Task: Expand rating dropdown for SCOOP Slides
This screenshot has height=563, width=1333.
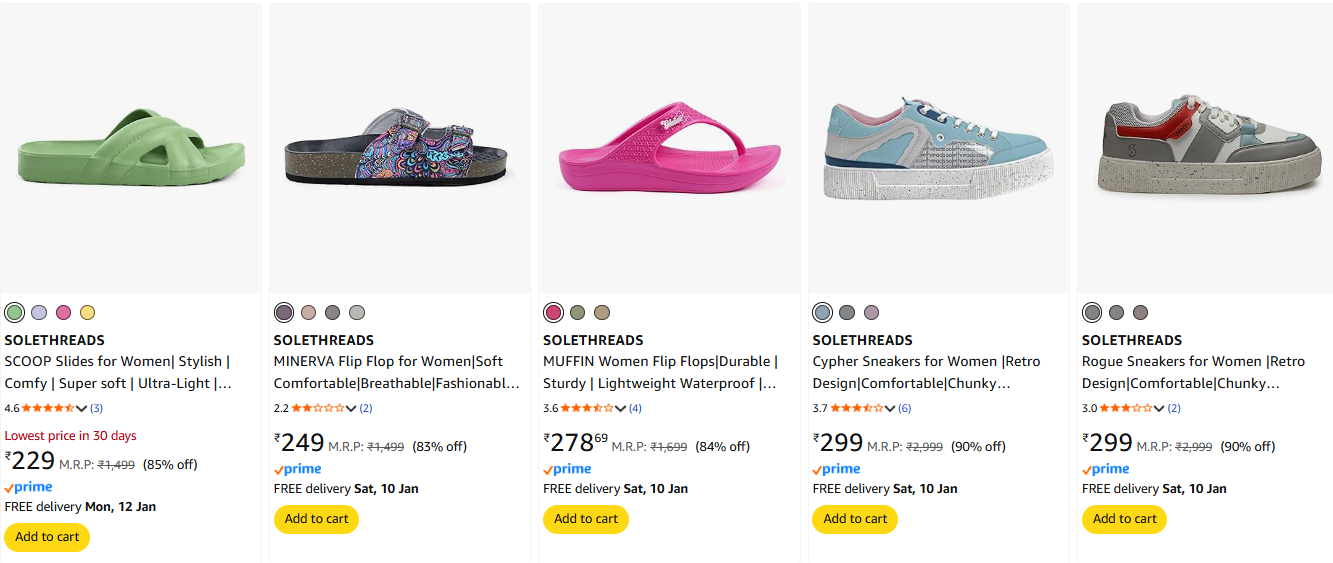Action: (x=82, y=408)
